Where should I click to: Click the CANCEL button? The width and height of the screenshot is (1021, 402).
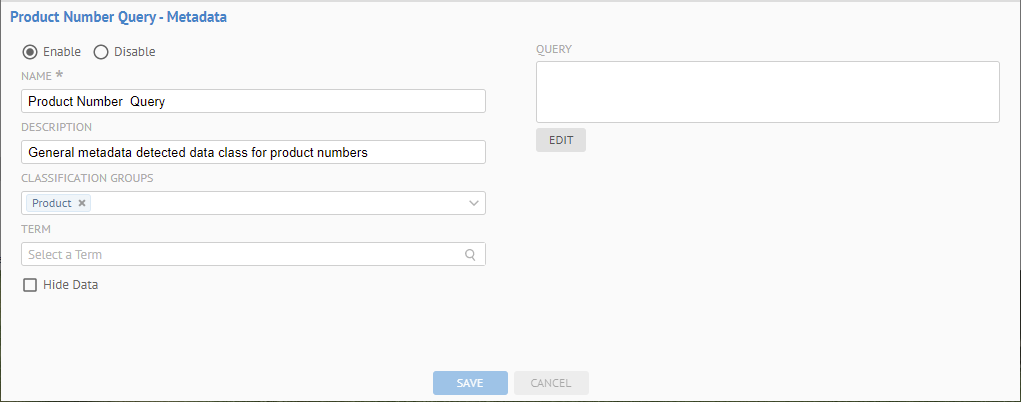(551, 383)
